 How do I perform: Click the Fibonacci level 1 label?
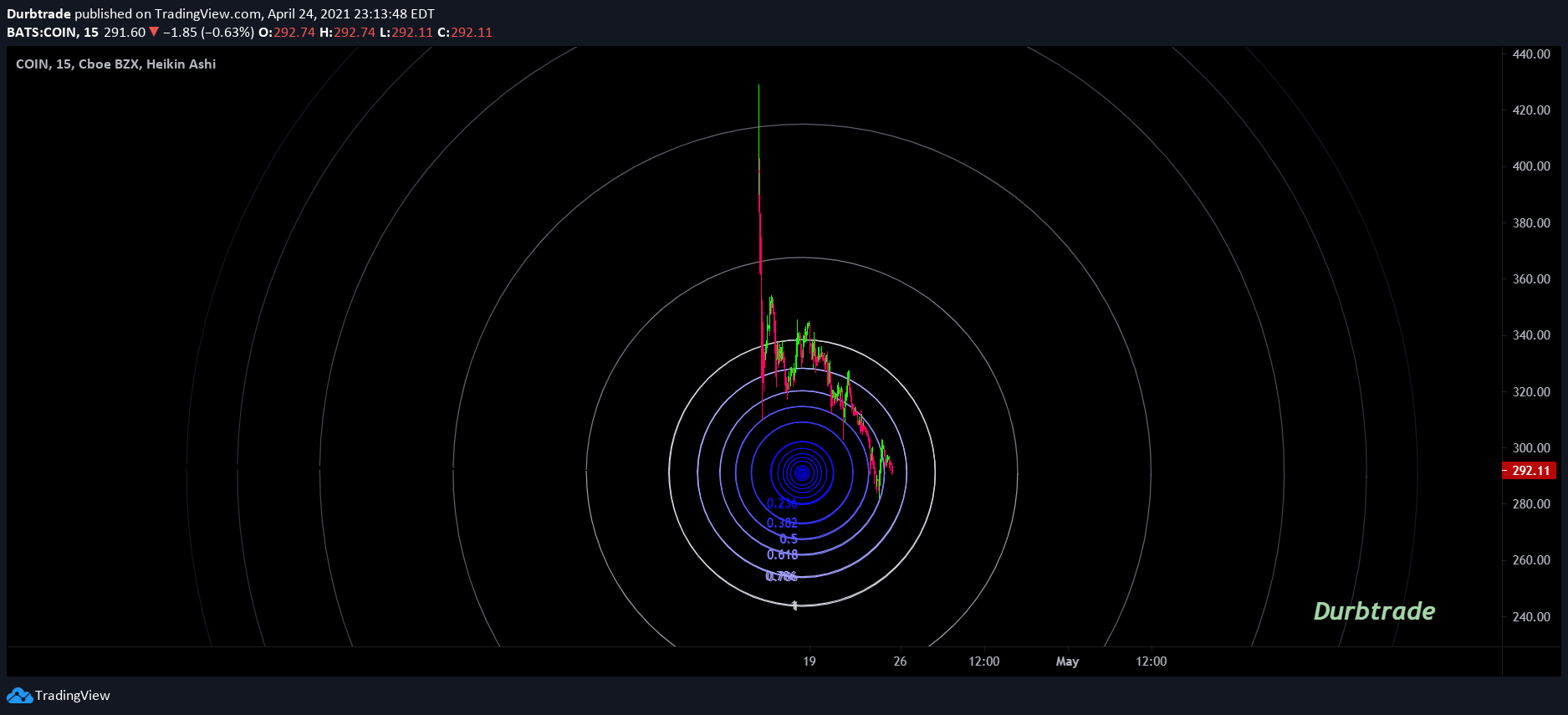tap(794, 605)
